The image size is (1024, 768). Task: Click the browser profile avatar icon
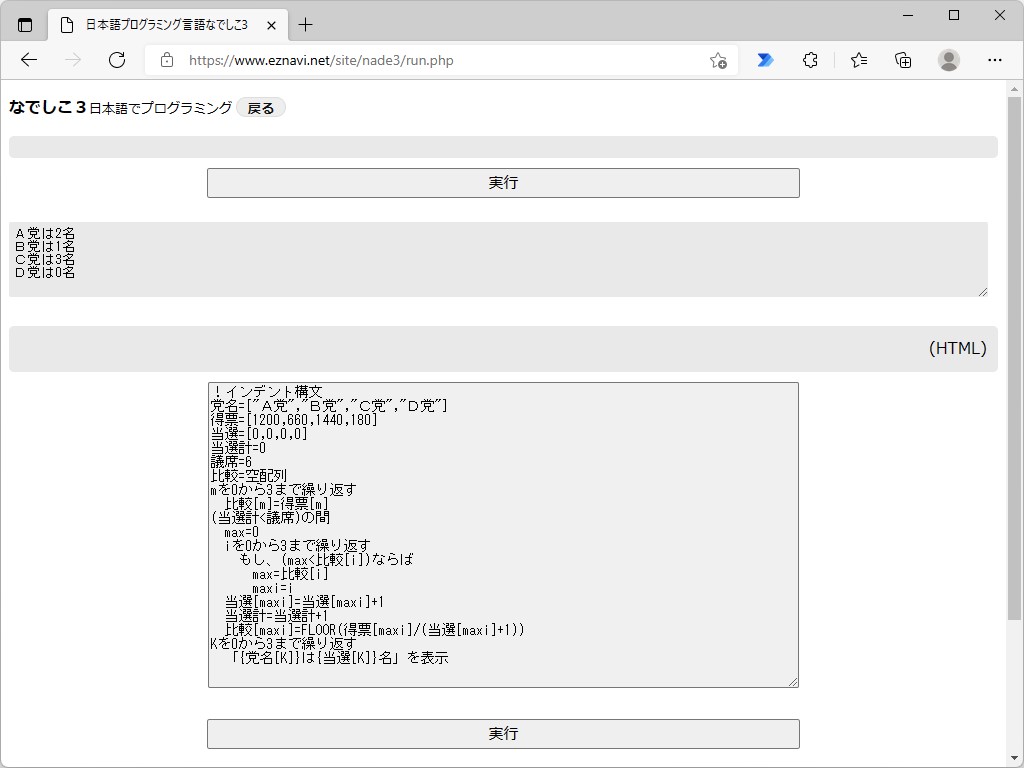948,60
